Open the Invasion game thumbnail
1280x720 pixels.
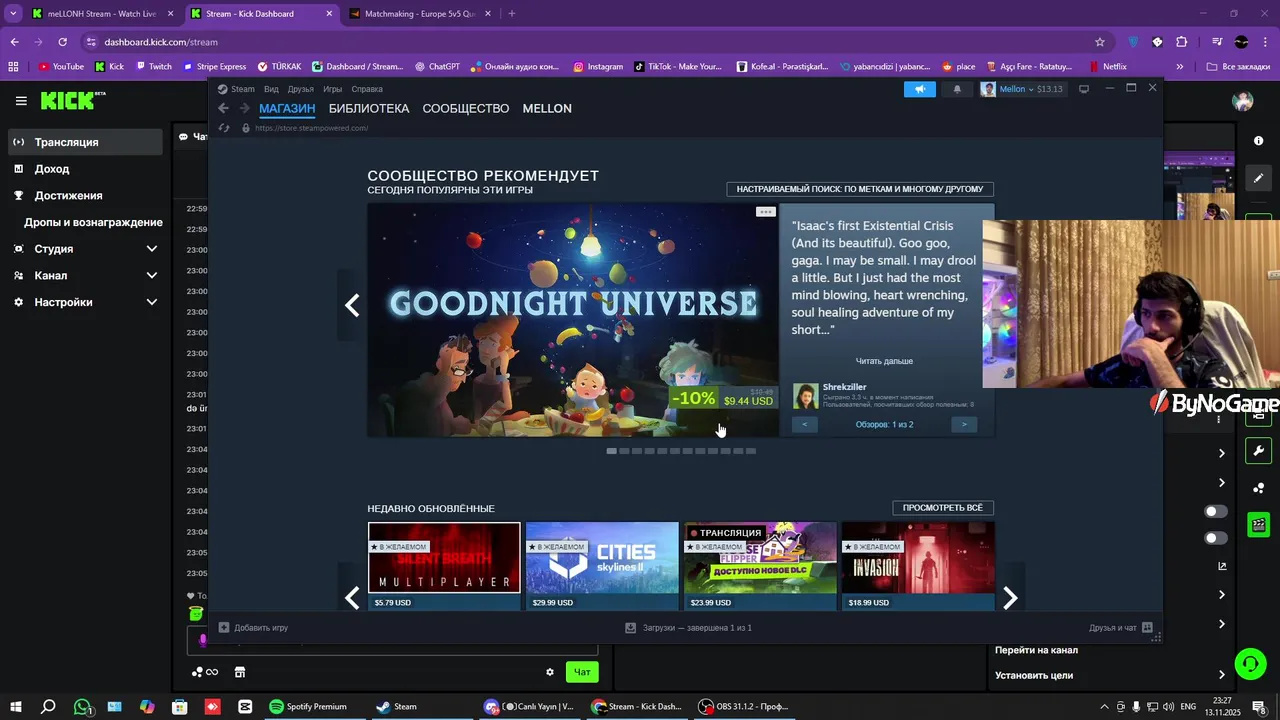click(918, 557)
